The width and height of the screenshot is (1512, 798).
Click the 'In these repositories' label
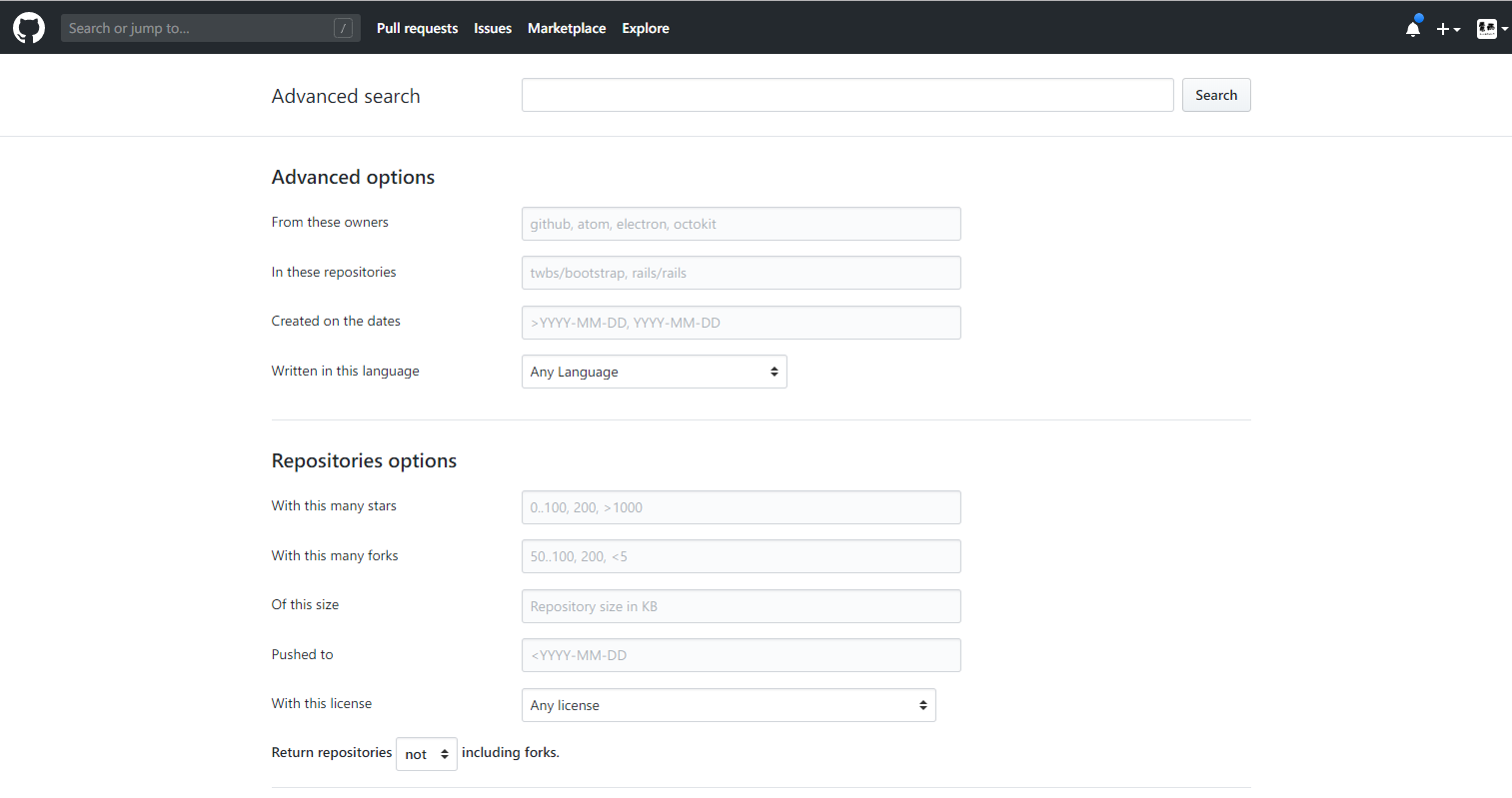coord(334,272)
